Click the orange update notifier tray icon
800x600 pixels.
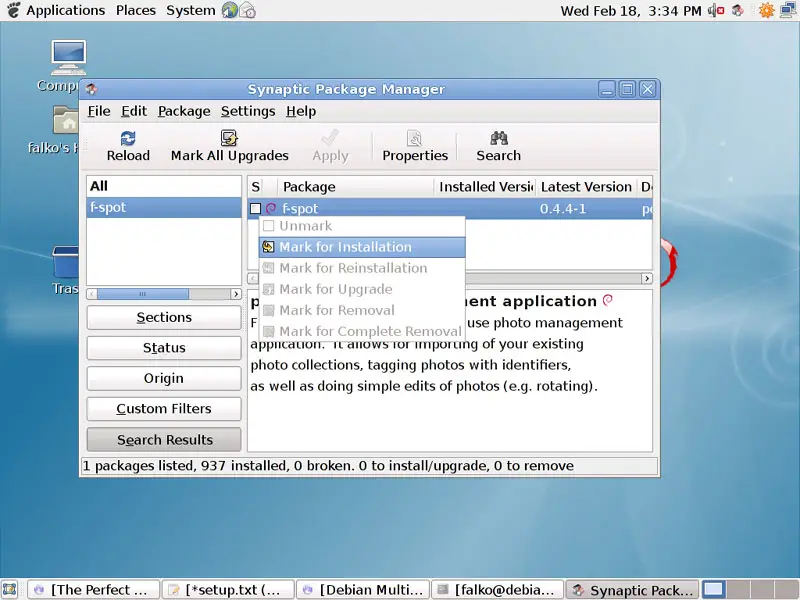click(x=766, y=10)
